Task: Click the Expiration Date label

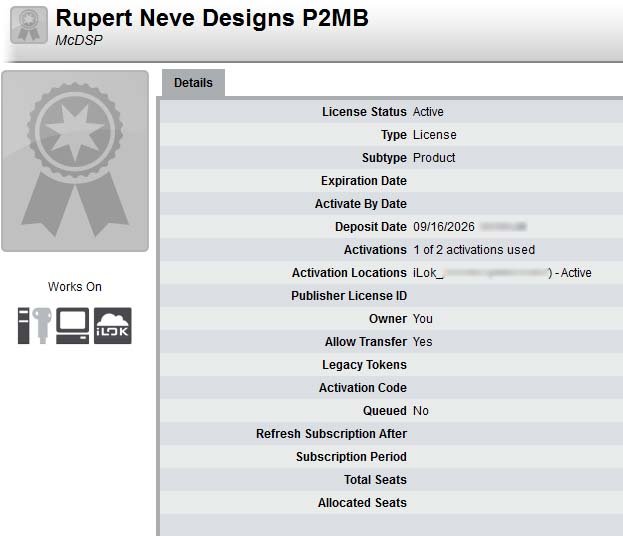Action: point(364,181)
